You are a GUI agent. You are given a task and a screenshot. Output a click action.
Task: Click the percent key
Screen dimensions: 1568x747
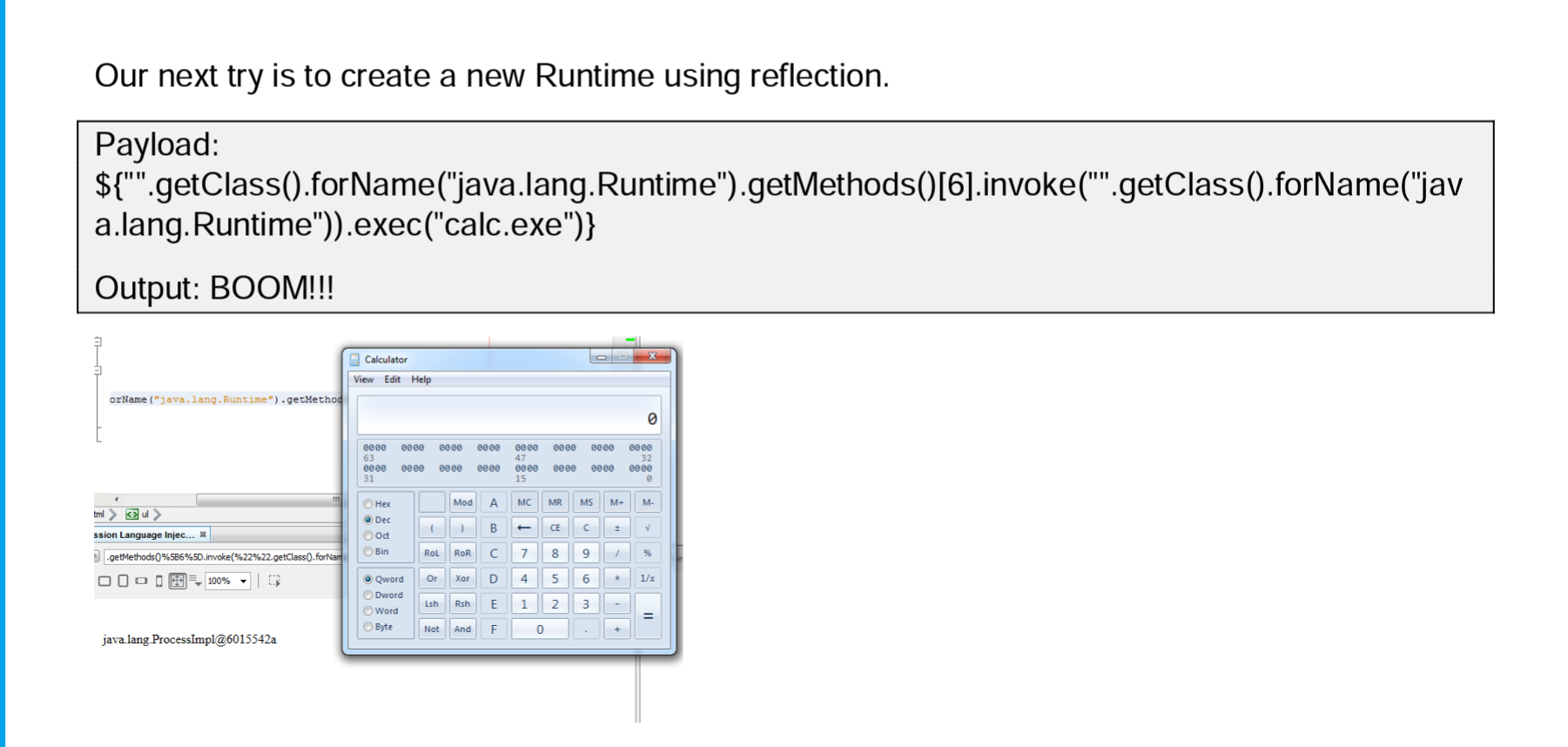648,553
